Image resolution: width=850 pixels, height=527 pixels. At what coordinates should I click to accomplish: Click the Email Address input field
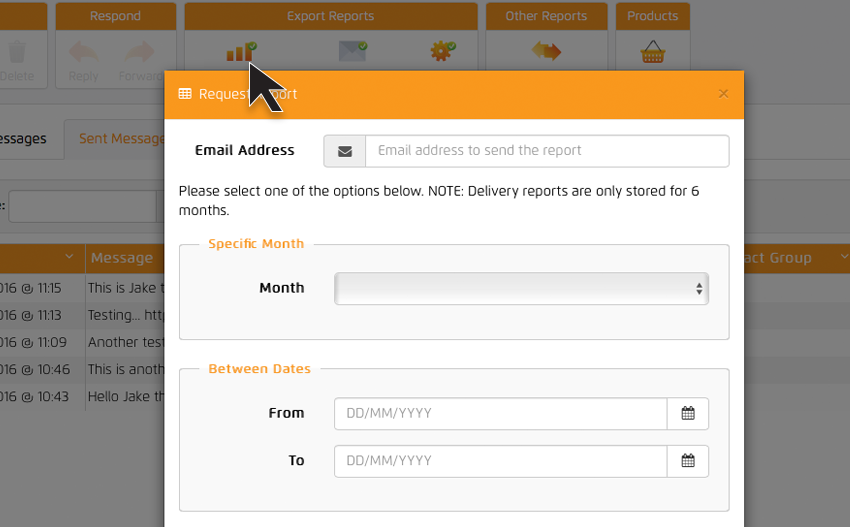(x=548, y=151)
